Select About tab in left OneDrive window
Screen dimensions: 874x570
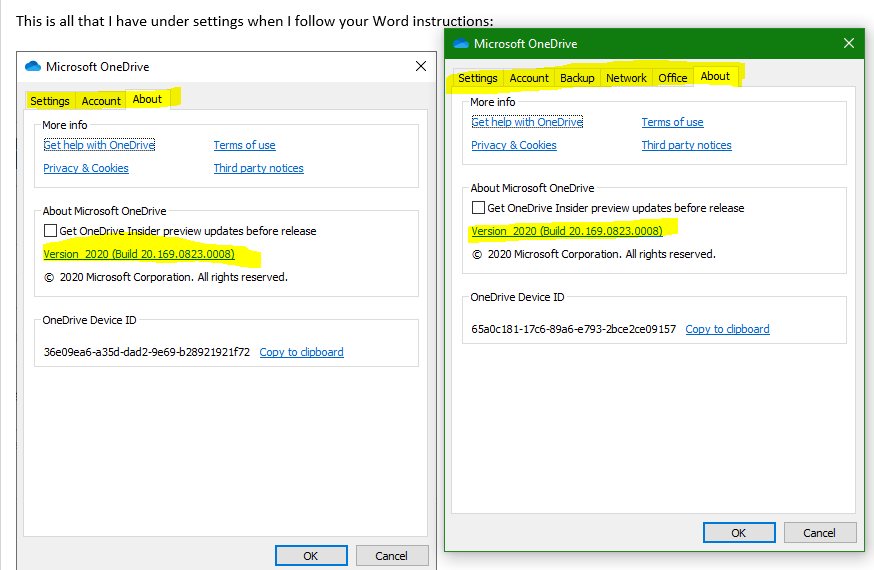point(147,99)
